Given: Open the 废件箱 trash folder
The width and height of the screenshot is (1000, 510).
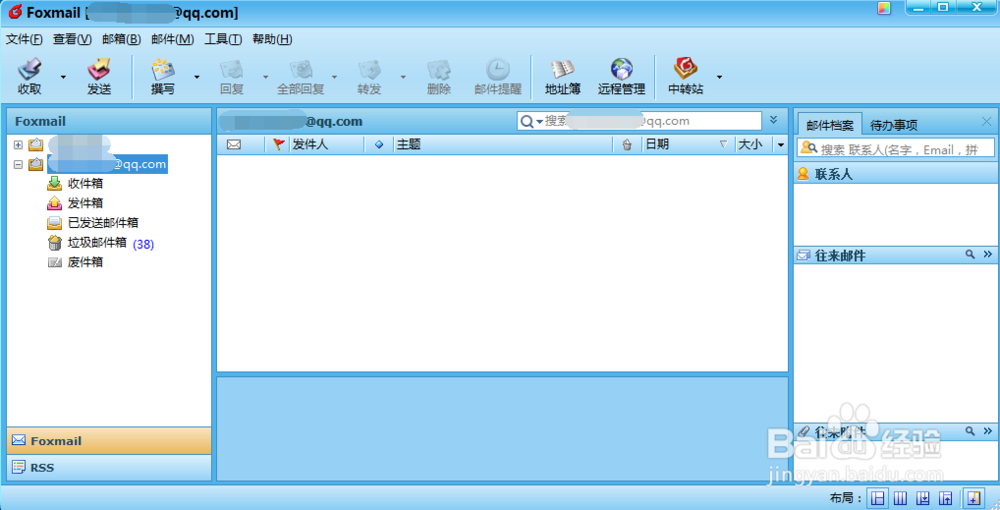Looking at the screenshot, I should click(x=75, y=262).
